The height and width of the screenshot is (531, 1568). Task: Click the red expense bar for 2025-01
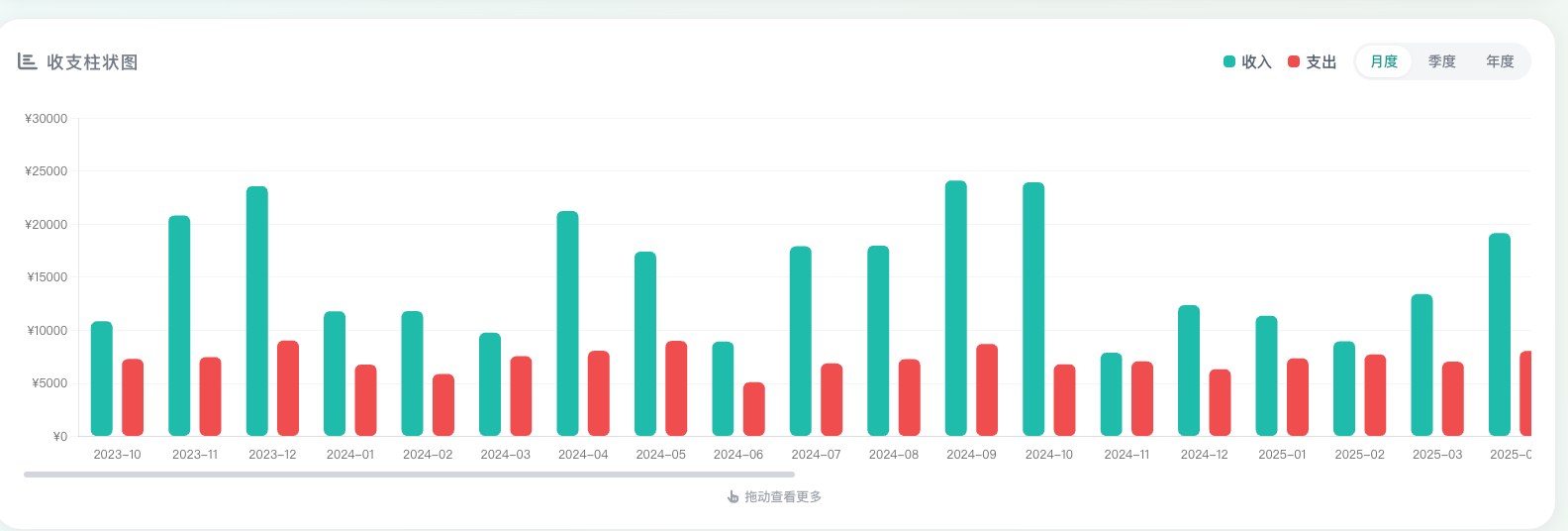pyautogui.click(x=1298, y=397)
